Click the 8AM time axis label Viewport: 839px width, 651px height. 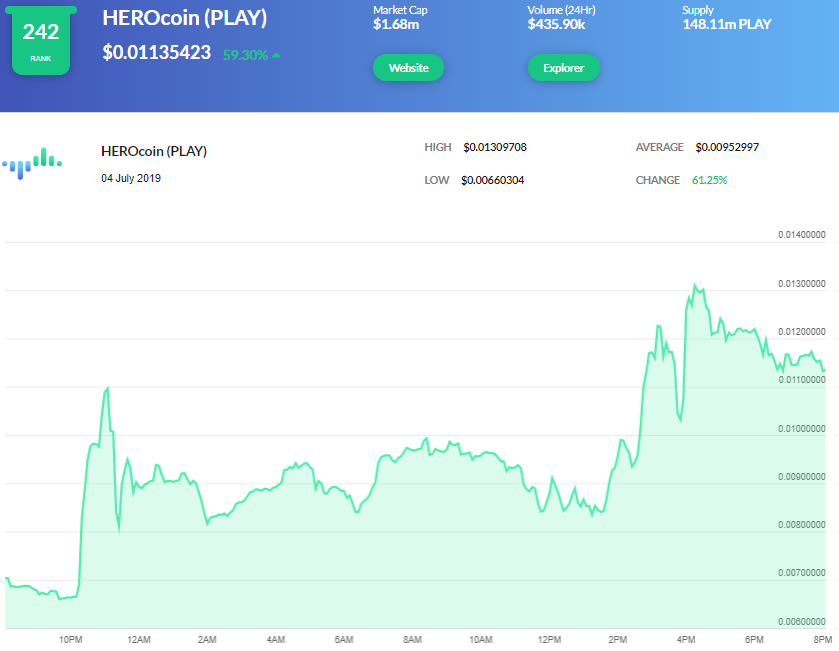(x=413, y=640)
